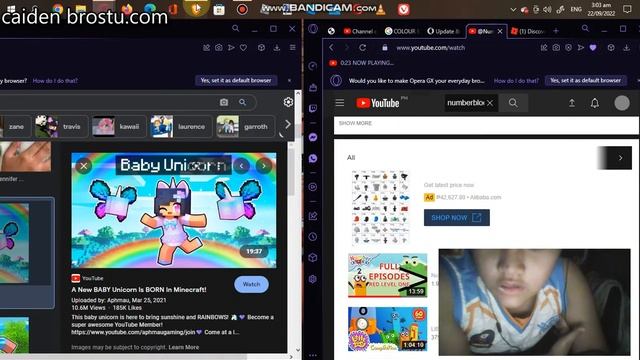Click Yes set as default in right window
This screenshot has height=360, width=640.
[585, 80]
